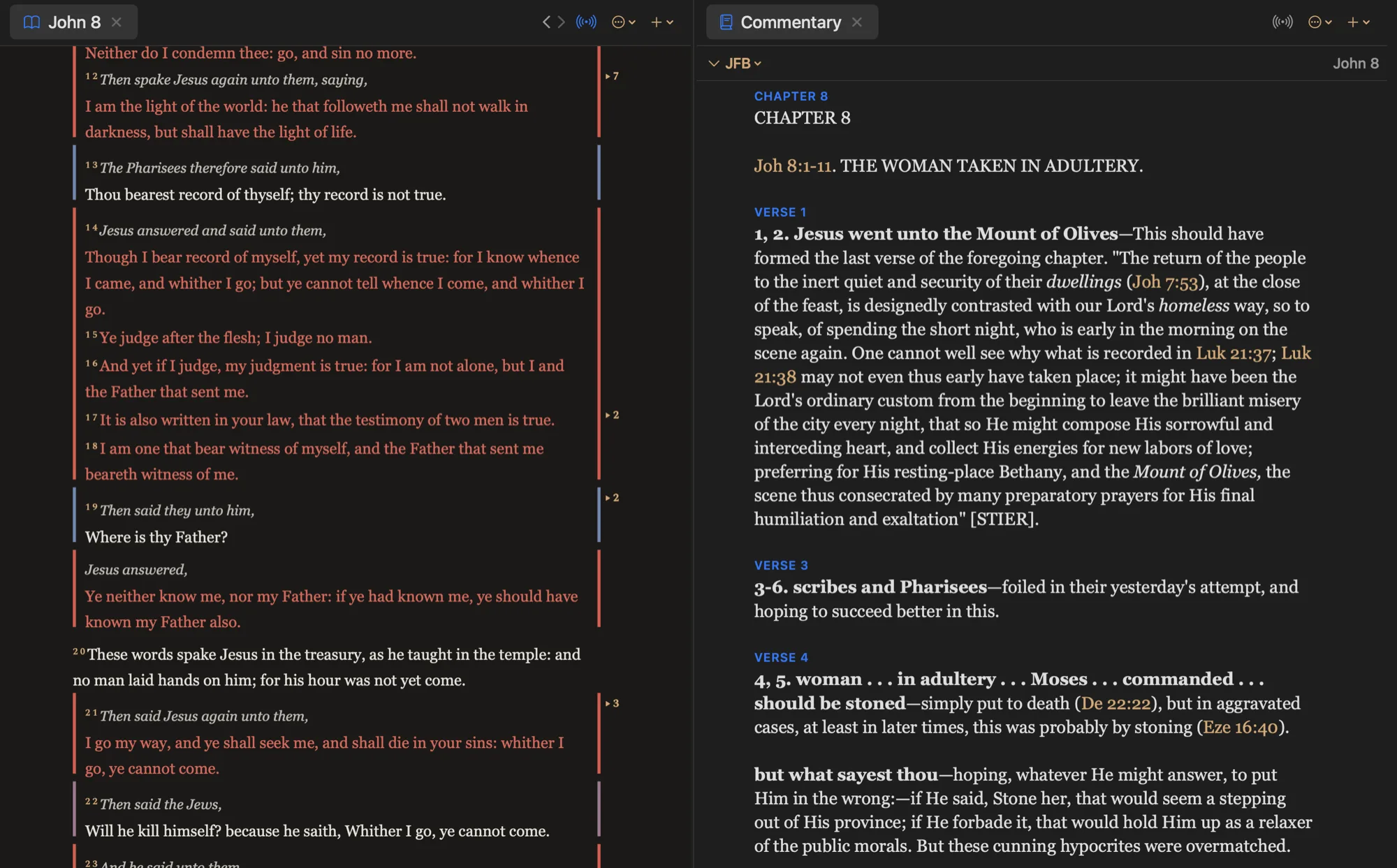Expand the 7 cross references marker near verse 12
1397x868 pixels.
(612, 76)
